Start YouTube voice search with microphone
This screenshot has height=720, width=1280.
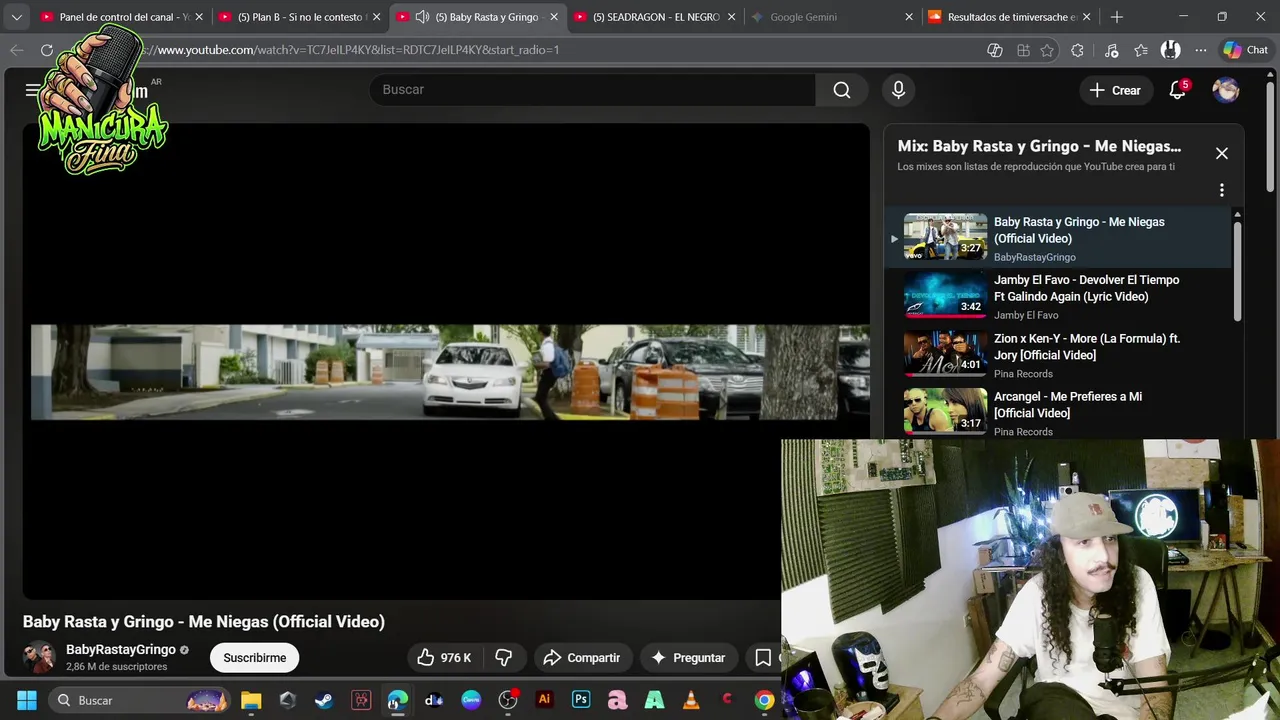898,90
